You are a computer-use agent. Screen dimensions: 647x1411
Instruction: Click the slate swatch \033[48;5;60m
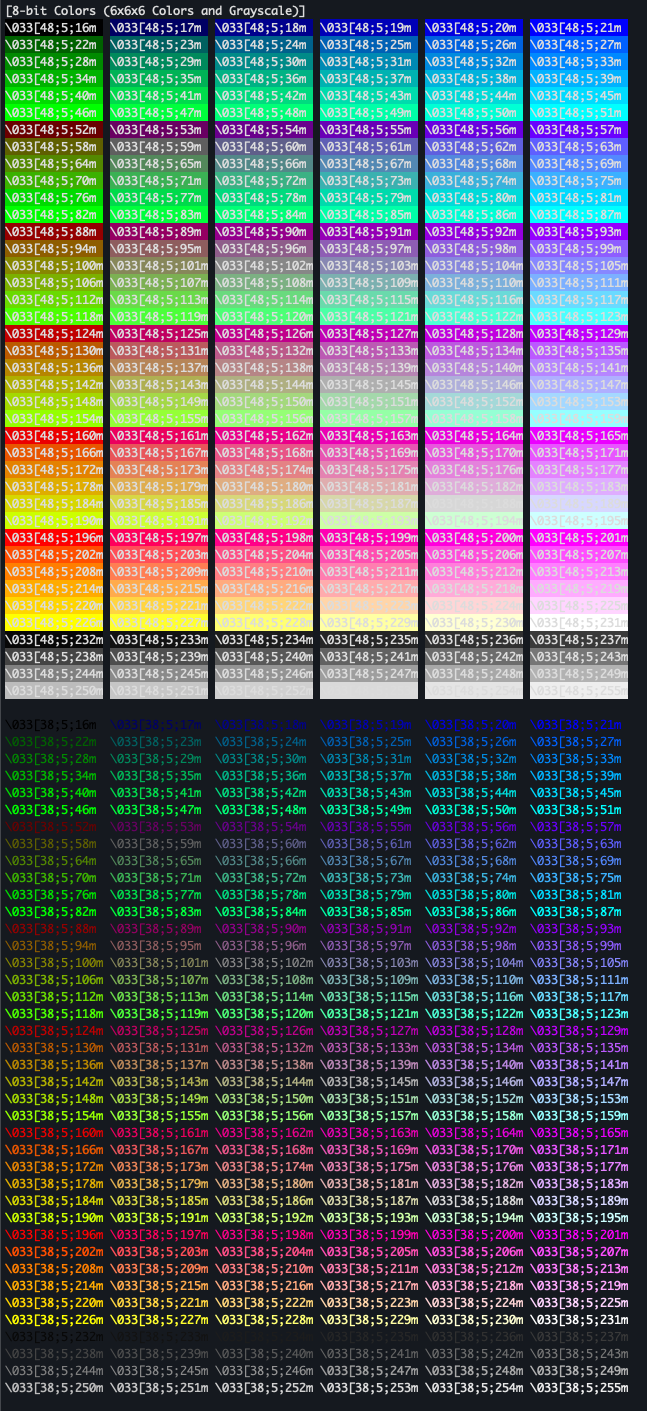264,147
